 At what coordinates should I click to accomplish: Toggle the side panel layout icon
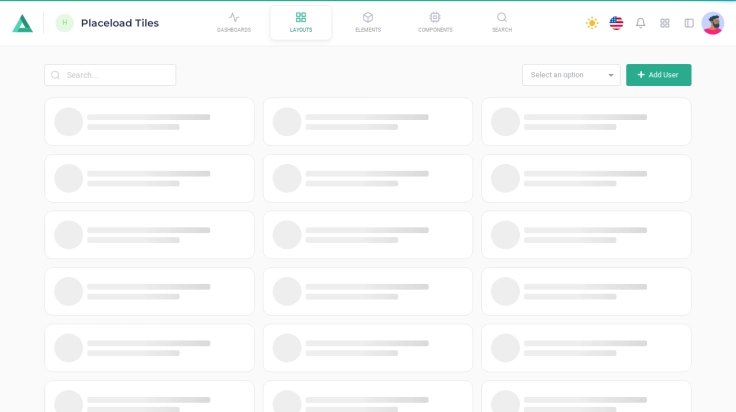pos(689,23)
